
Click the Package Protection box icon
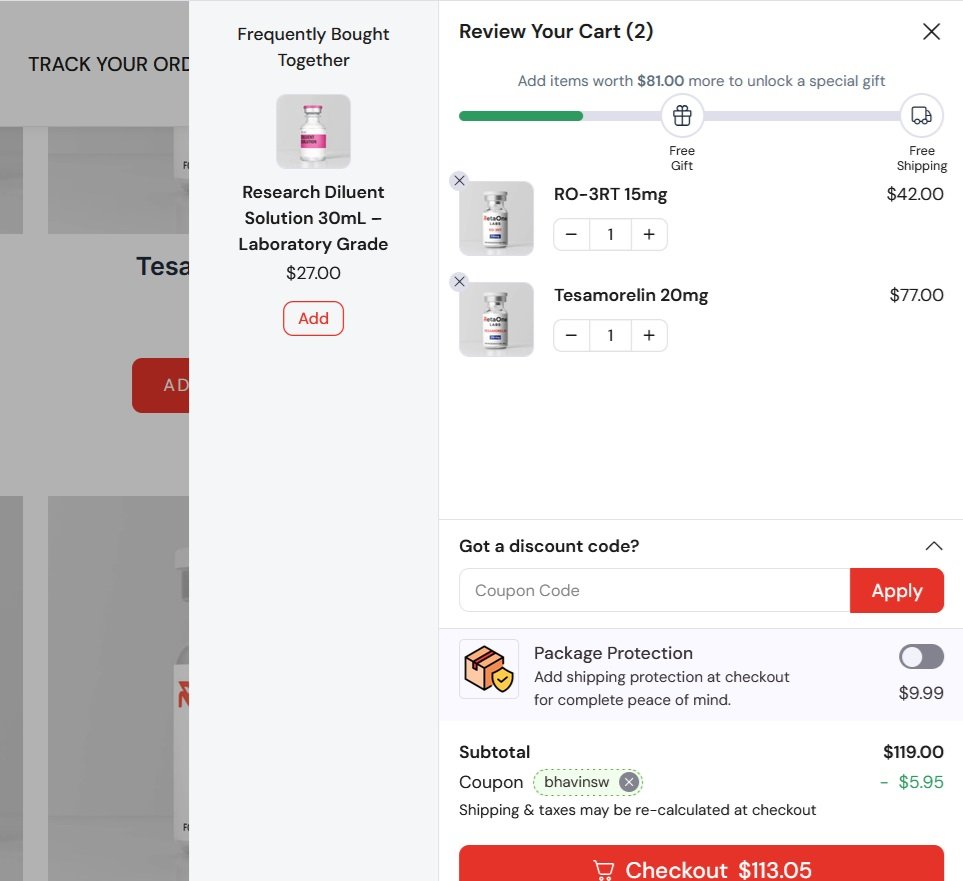tap(489, 669)
